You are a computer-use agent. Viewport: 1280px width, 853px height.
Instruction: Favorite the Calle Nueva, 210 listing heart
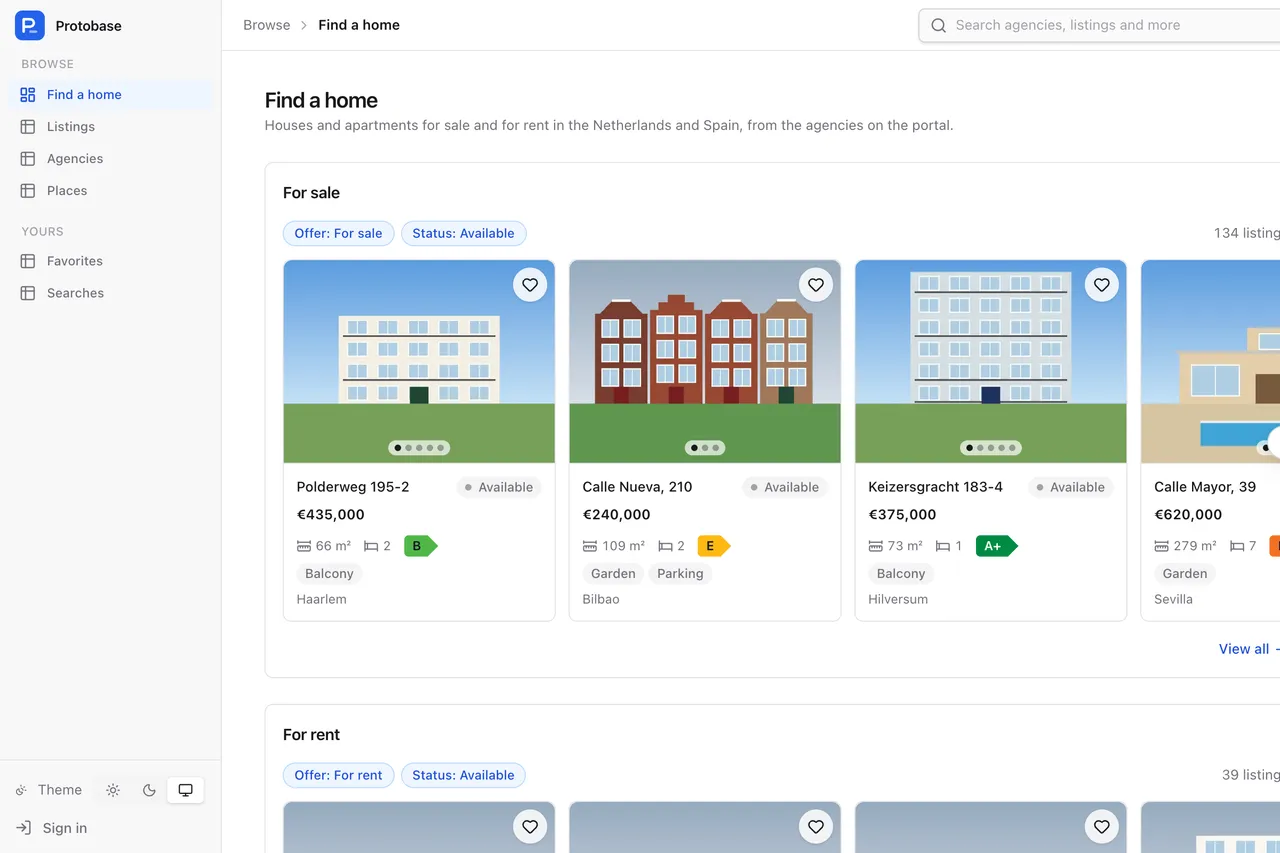[816, 285]
